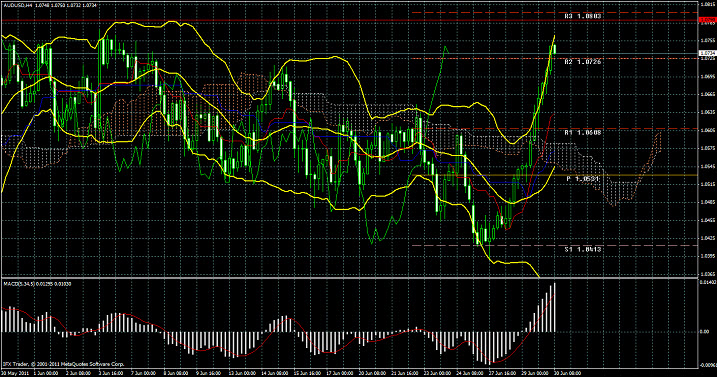Click the R3 1.0803 resistance label

pyautogui.click(x=582, y=16)
